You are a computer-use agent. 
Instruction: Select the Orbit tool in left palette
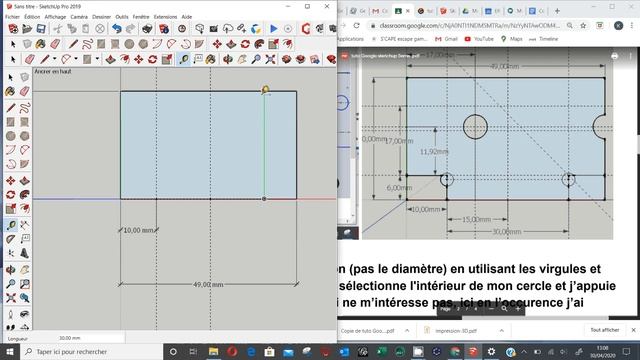(11, 269)
